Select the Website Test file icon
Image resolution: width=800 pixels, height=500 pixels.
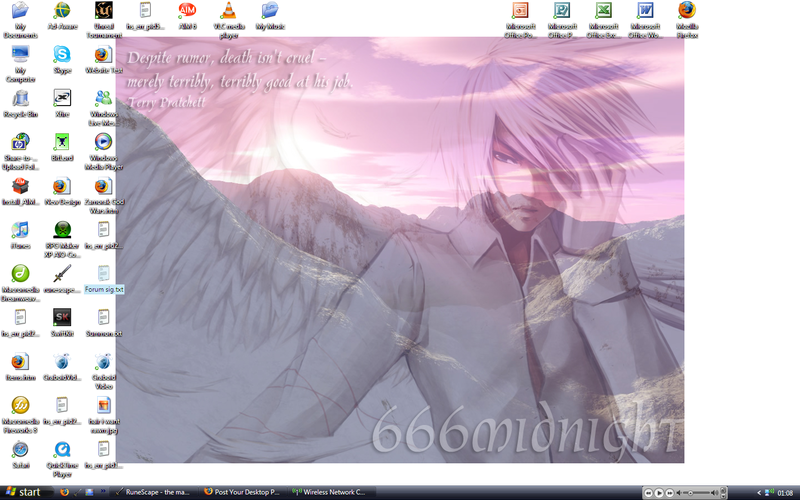pos(104,59)
